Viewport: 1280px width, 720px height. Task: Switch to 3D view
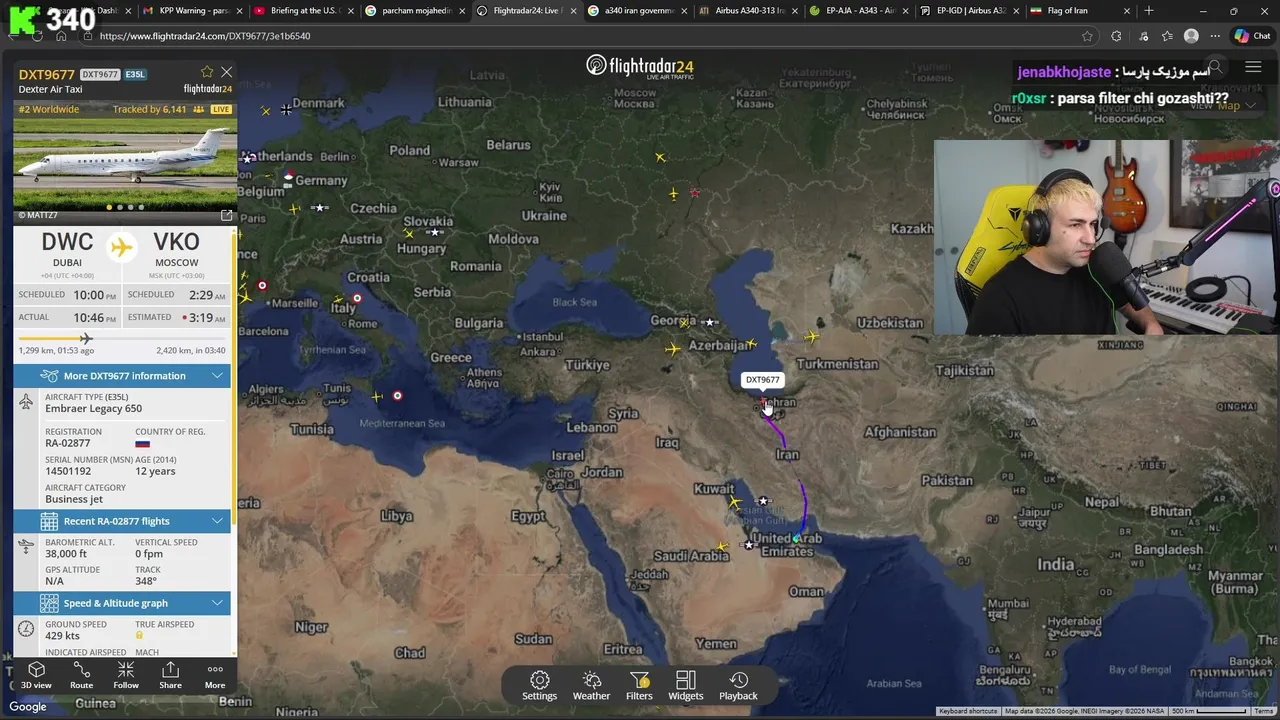(36, 675)
